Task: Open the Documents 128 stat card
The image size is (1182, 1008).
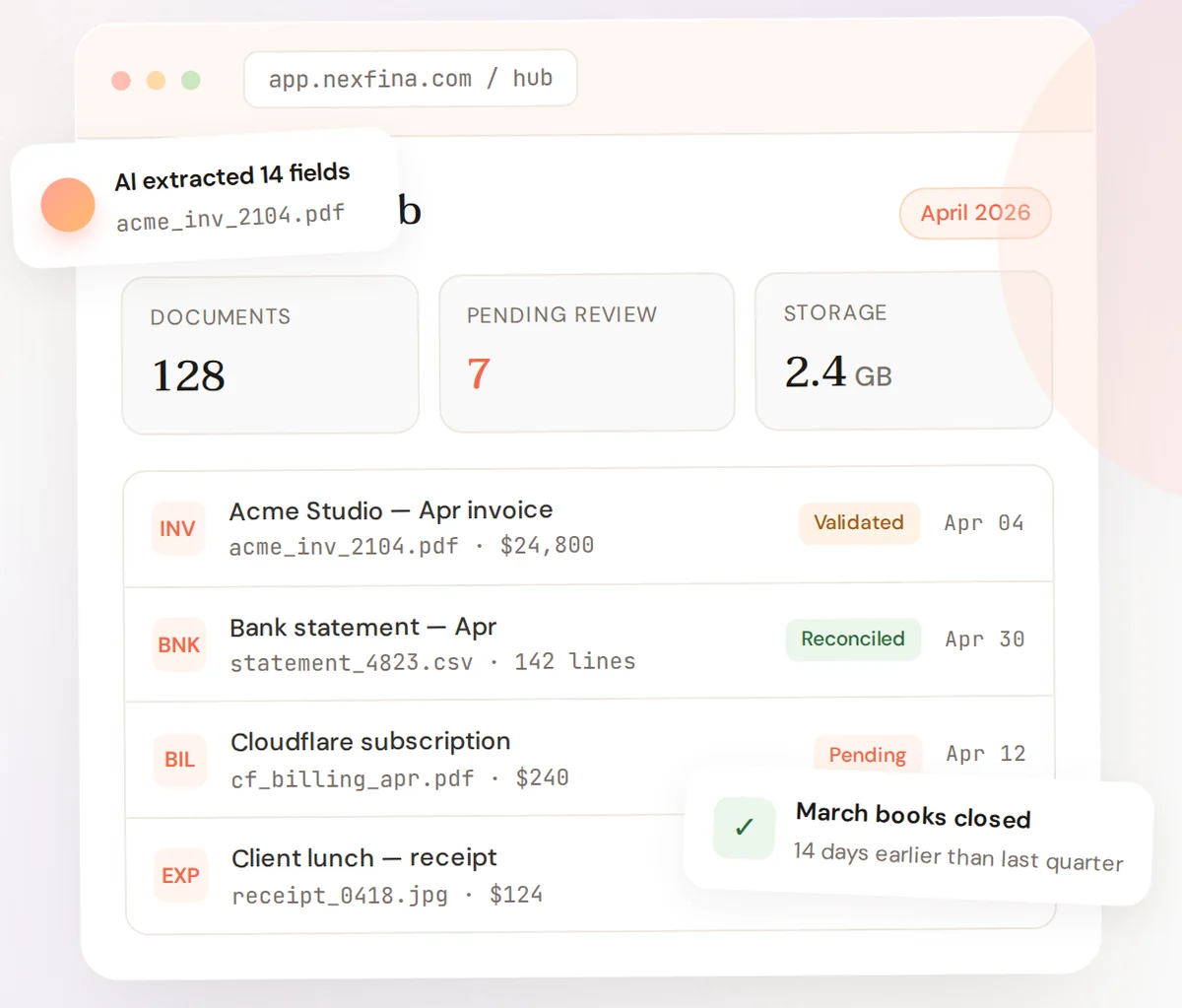Action: coord(270,355)
